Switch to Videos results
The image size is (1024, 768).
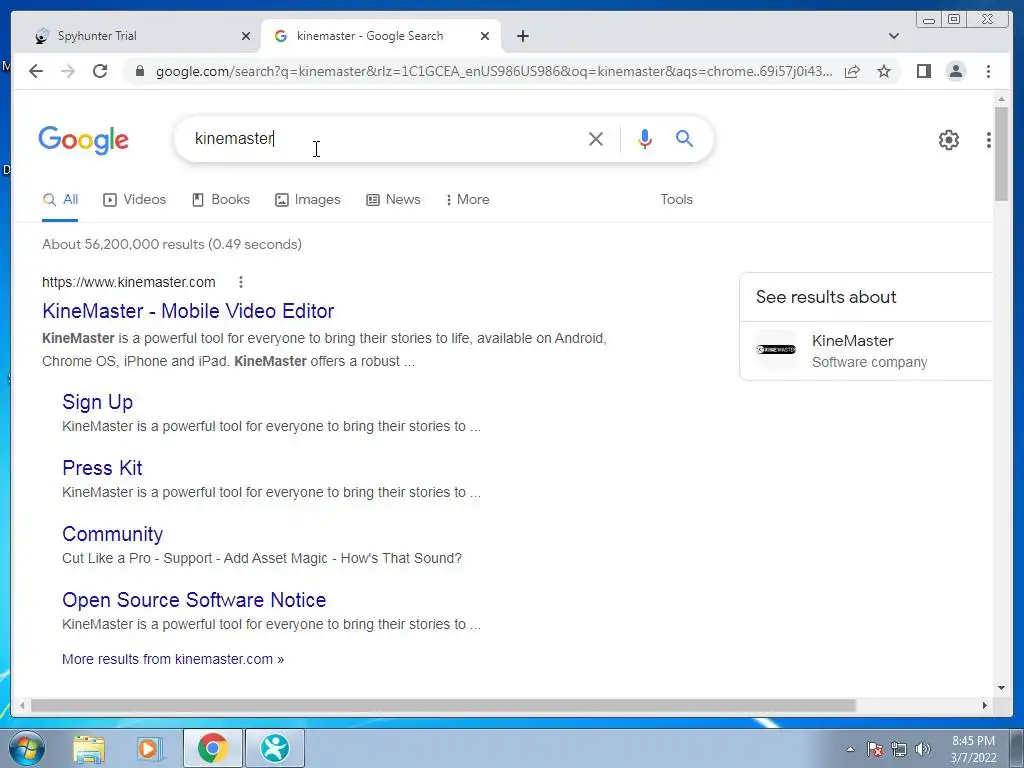135,200
